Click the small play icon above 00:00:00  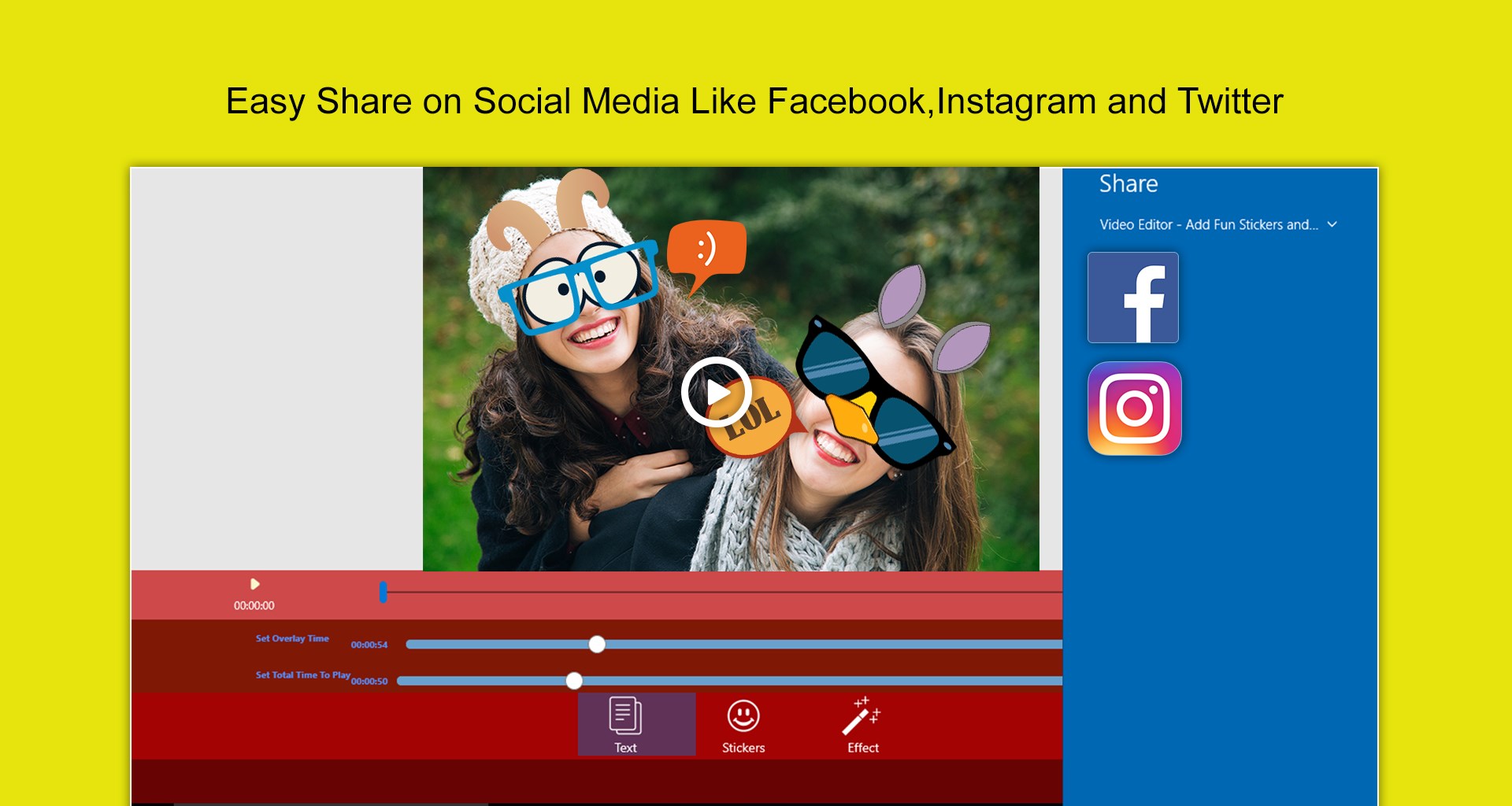(x=254, y=584)
